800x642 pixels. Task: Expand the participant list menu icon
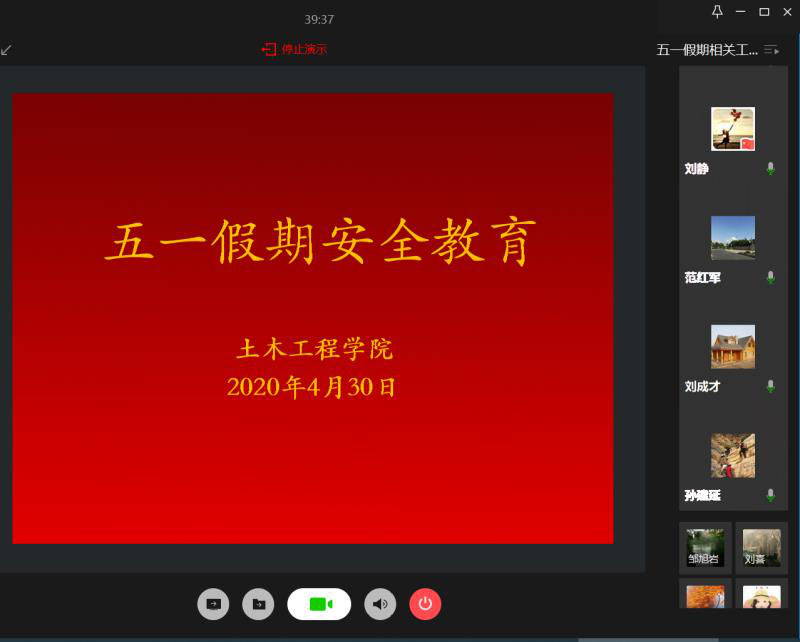(771, 50)
